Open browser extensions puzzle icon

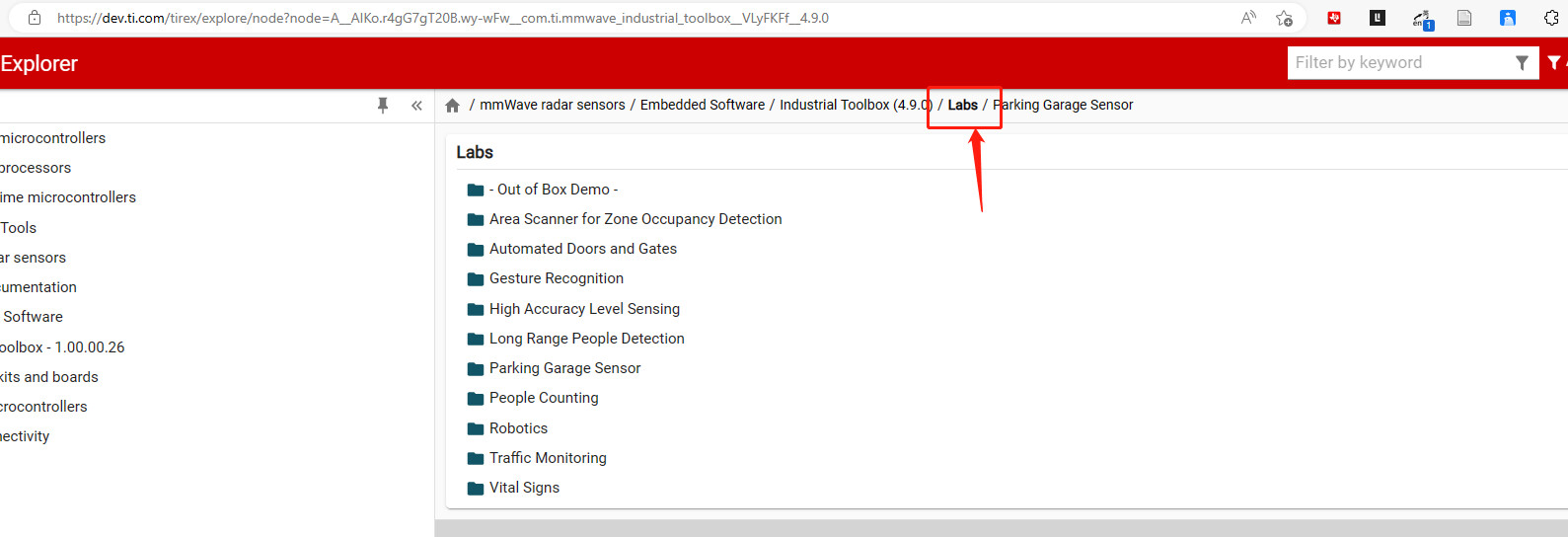click(x=1551, y=18)
